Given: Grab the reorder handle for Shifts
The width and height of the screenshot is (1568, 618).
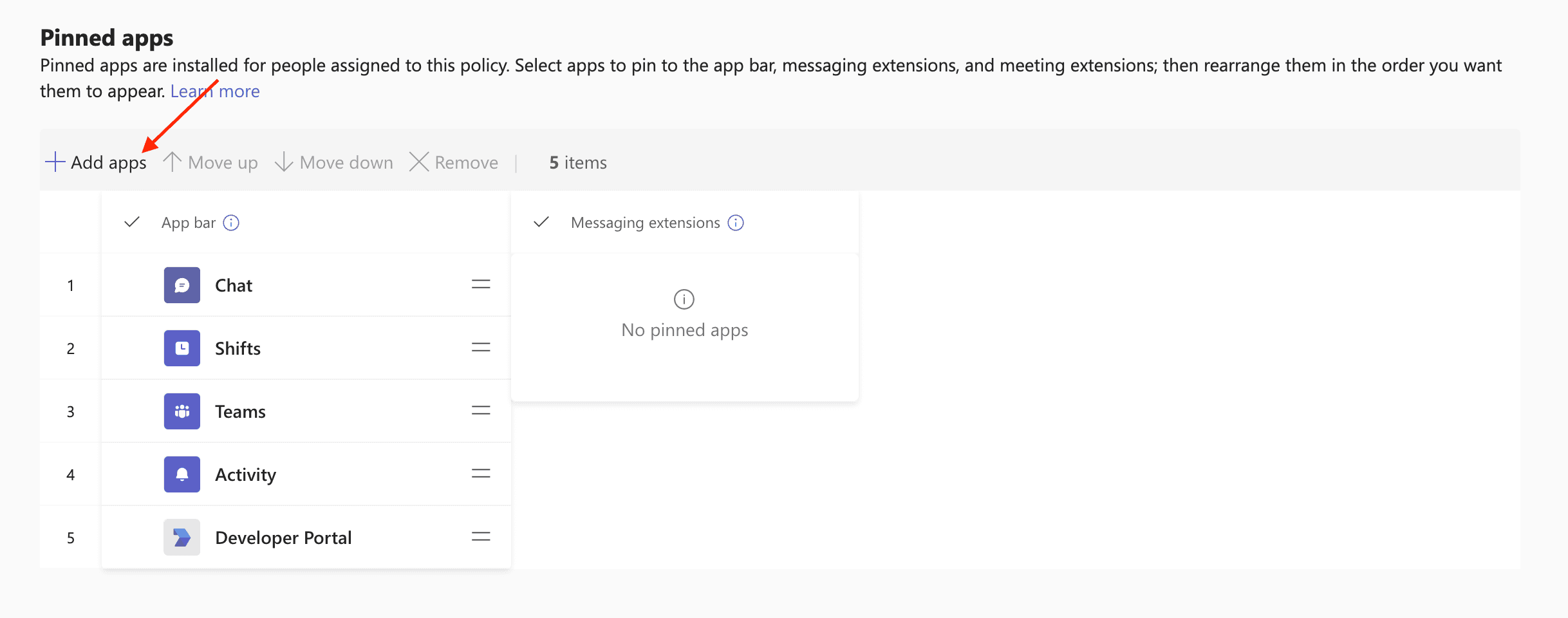Looking at the screenshot, I should click(481, 348).
